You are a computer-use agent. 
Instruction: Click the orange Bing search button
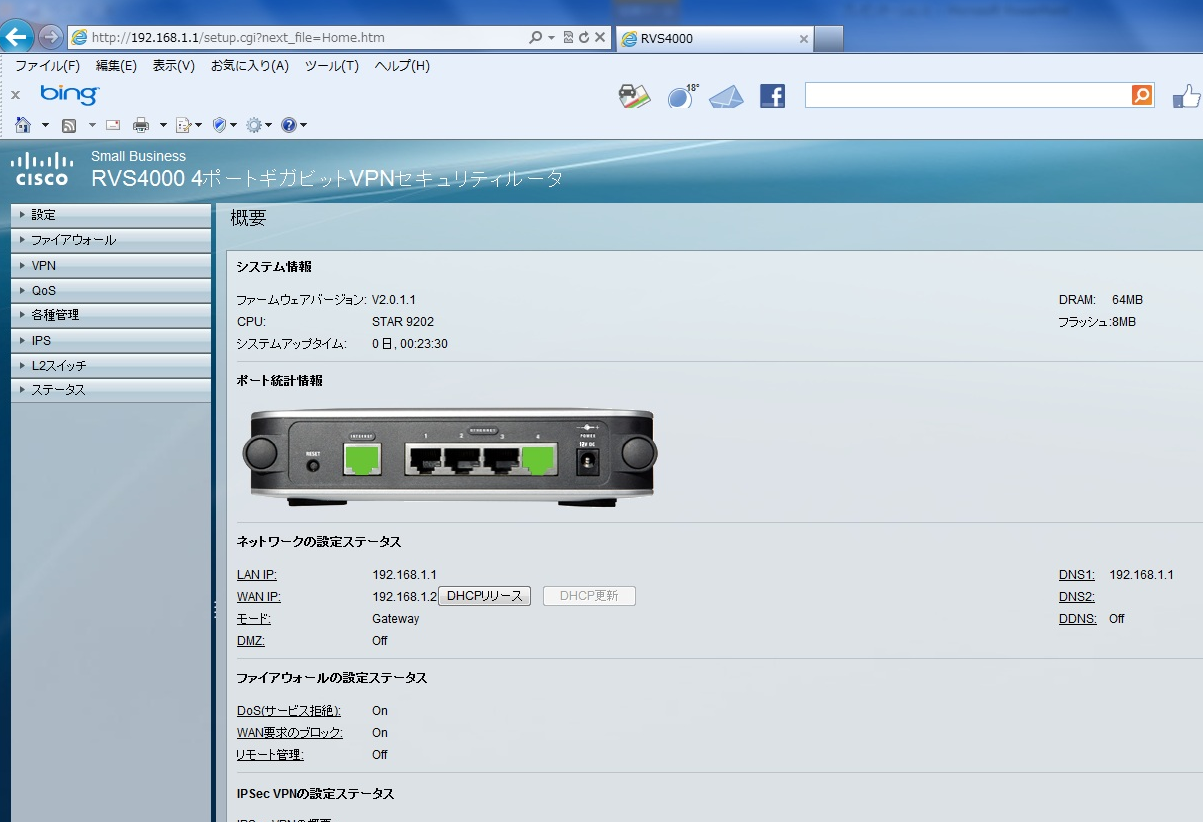(1142, 95)
